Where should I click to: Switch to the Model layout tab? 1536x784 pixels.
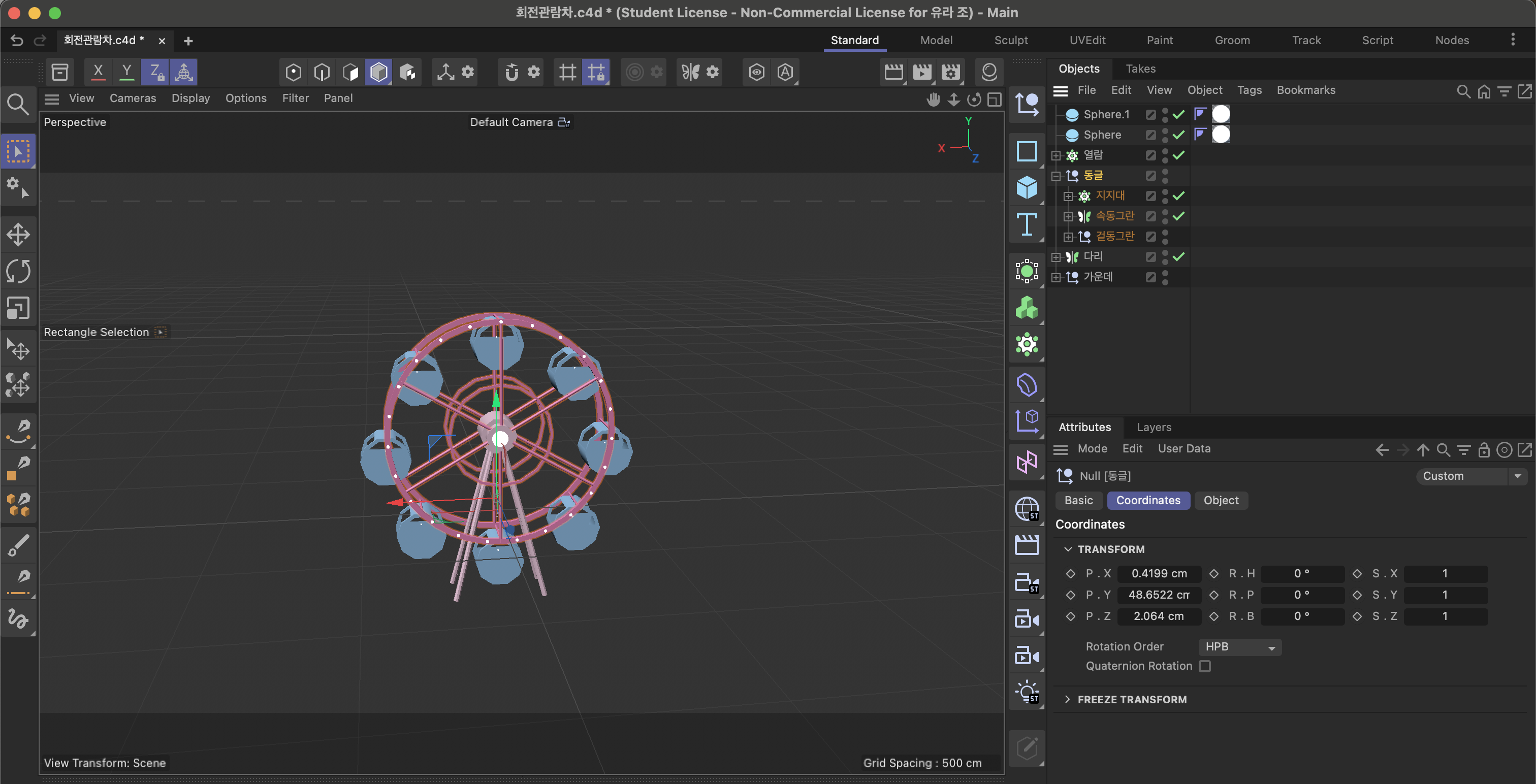(936, 40)
